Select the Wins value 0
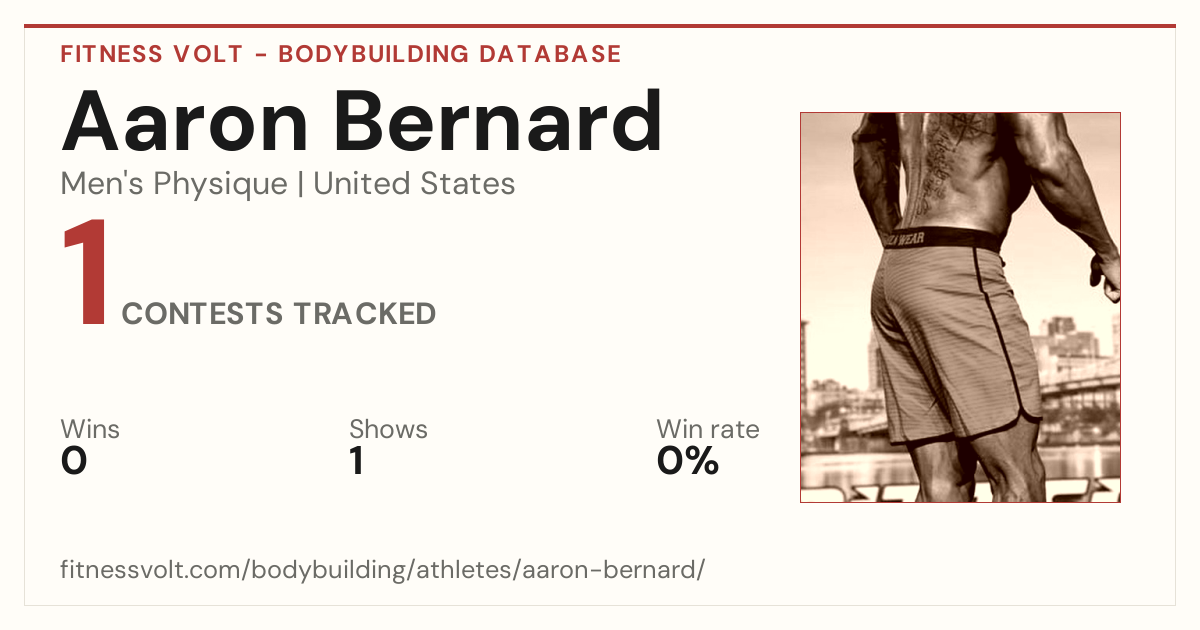Screen dimensions: 1200x630 pyautogui.click(x=74, y=462)
